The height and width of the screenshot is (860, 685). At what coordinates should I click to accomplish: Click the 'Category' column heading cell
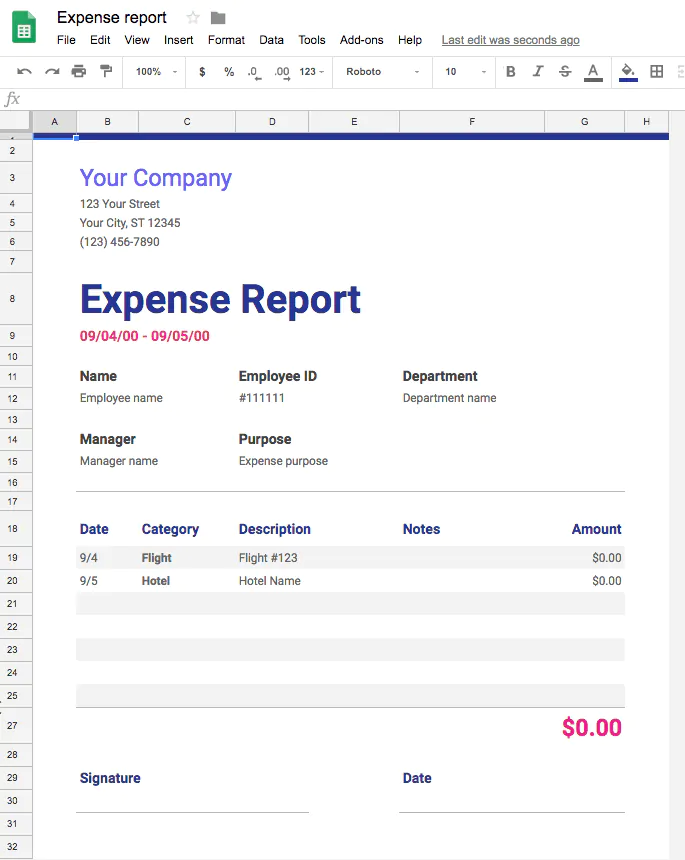point(170,529)
